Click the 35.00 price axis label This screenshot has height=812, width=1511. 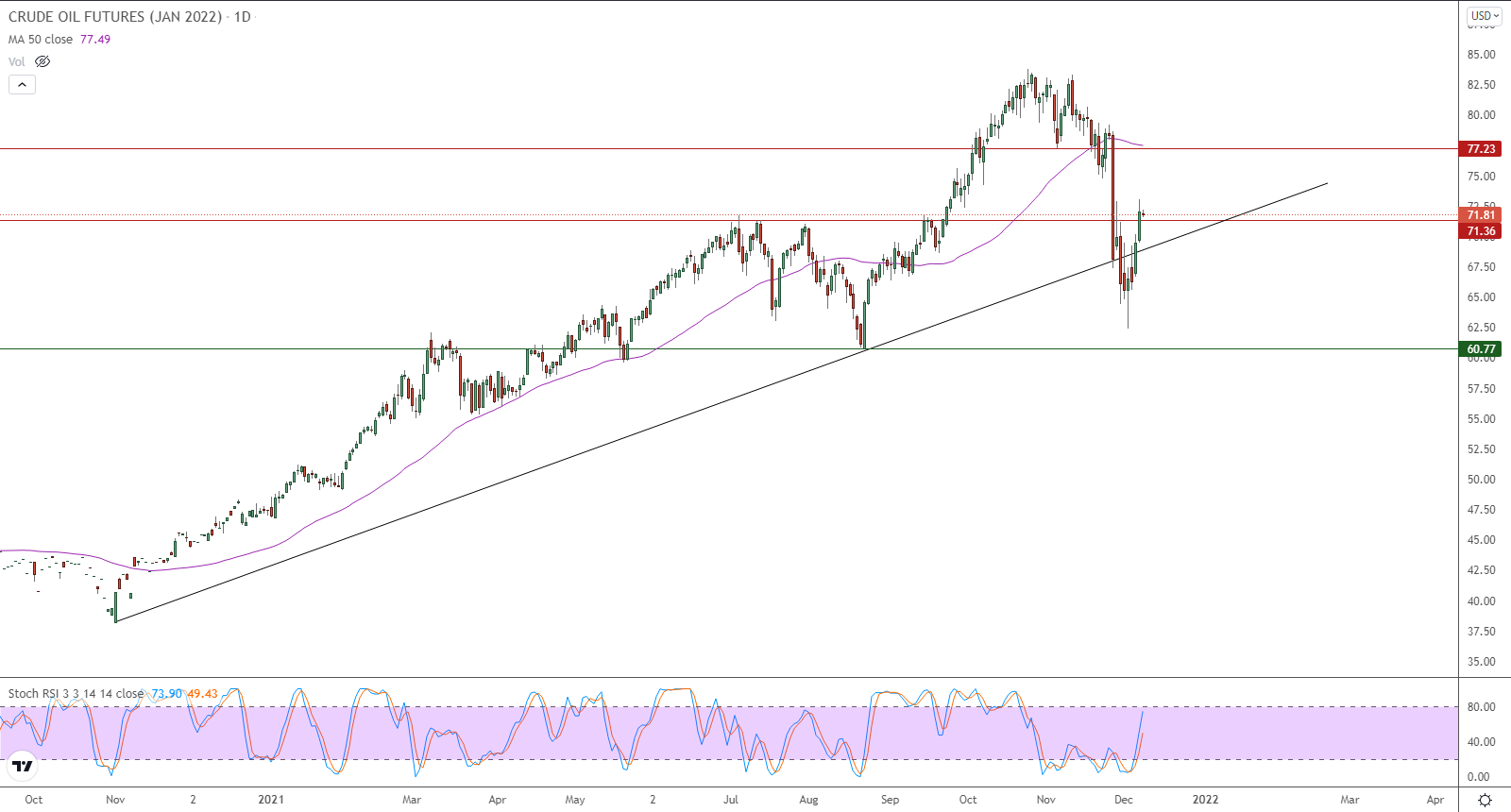[x=1481, y=661]
